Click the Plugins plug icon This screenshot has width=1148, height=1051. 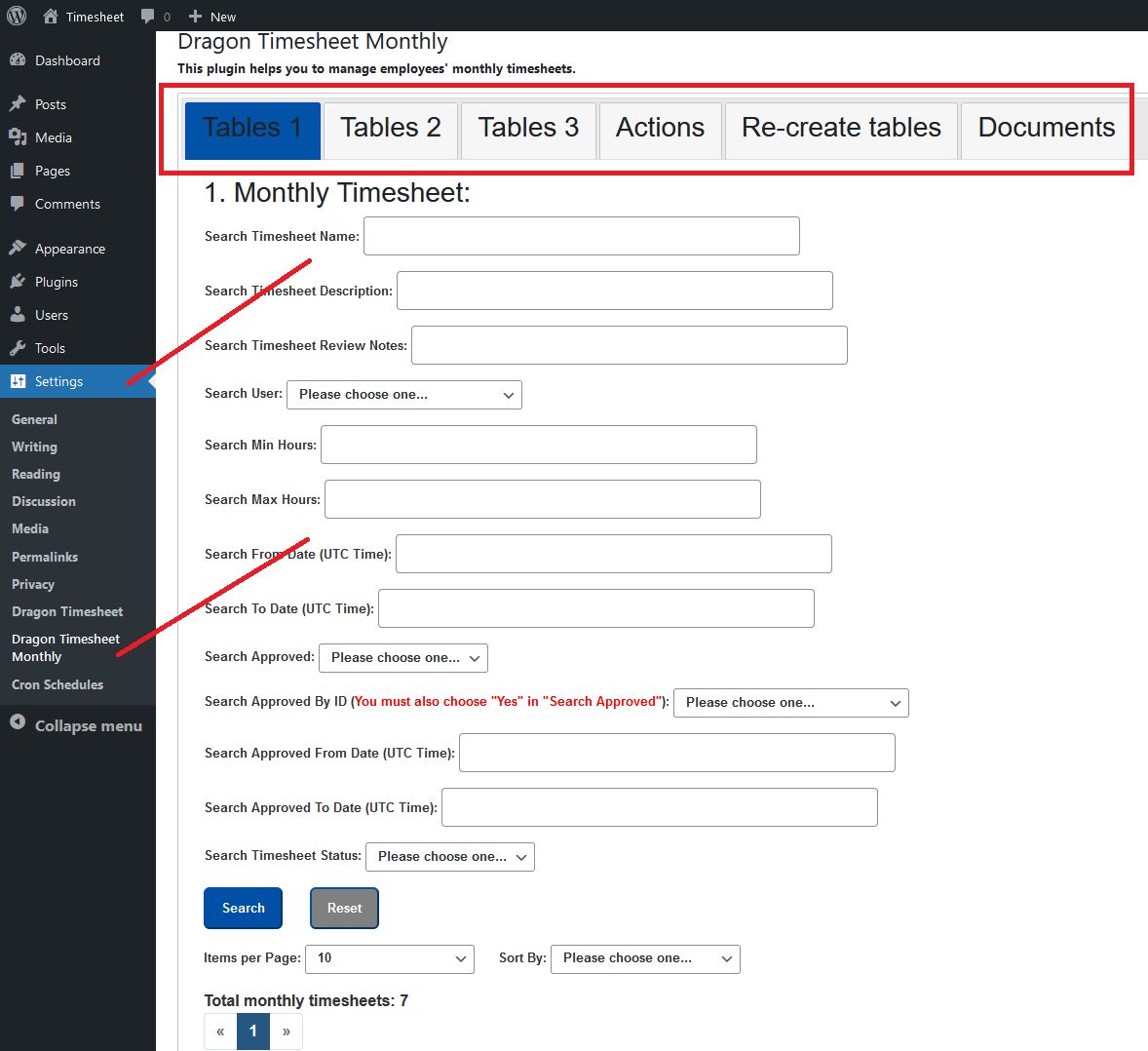18,281
